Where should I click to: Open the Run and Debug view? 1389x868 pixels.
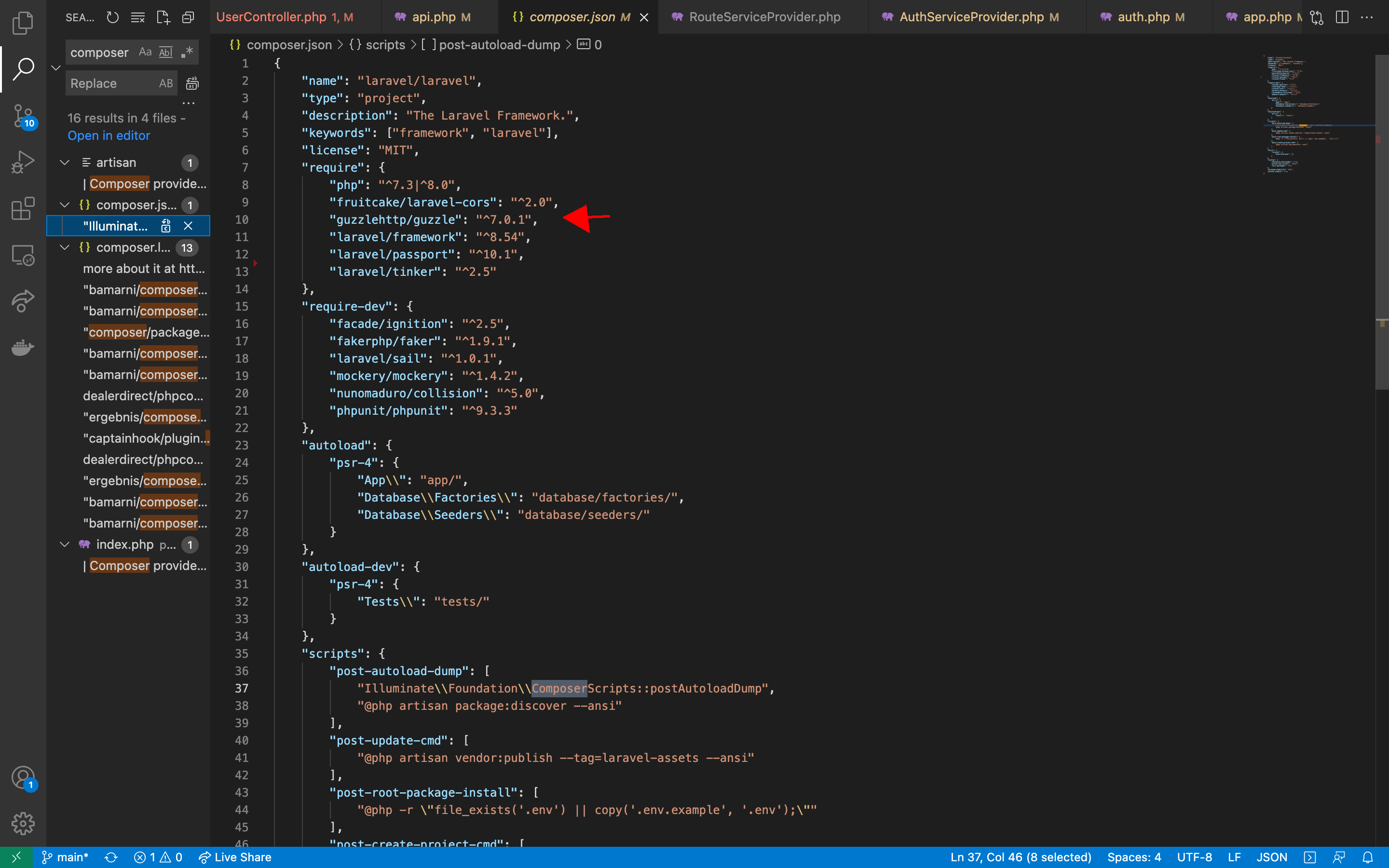[23, 163]
